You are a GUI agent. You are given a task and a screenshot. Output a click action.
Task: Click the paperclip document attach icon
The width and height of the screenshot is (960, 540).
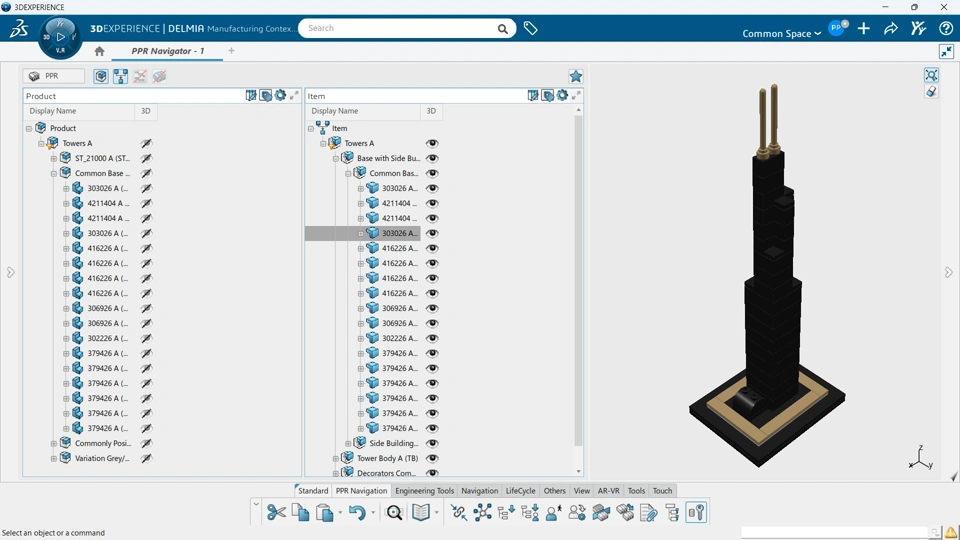[x=648, y=512]
